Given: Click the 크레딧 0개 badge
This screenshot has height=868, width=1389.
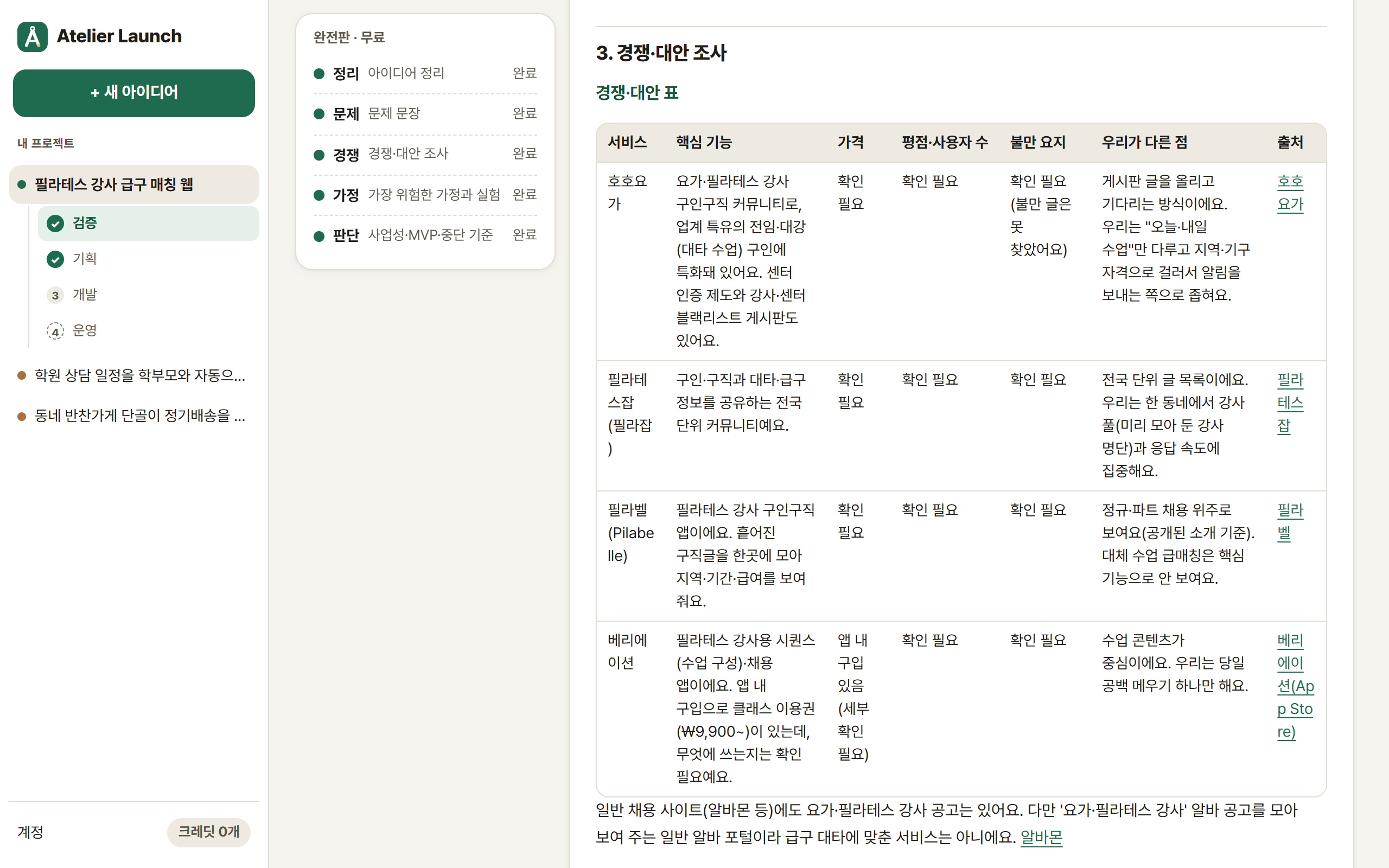Looking at the screenshot, I should tap(208, 832).
